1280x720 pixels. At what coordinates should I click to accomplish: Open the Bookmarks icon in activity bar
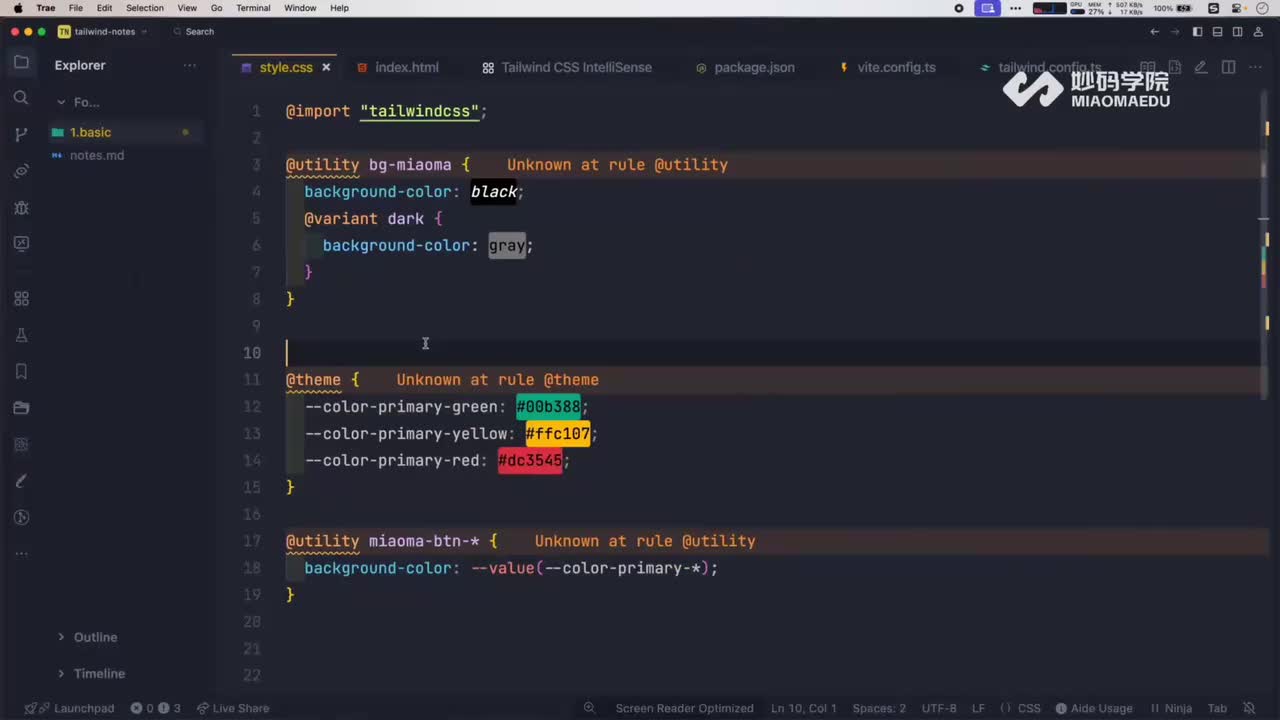tap(21, 371)
